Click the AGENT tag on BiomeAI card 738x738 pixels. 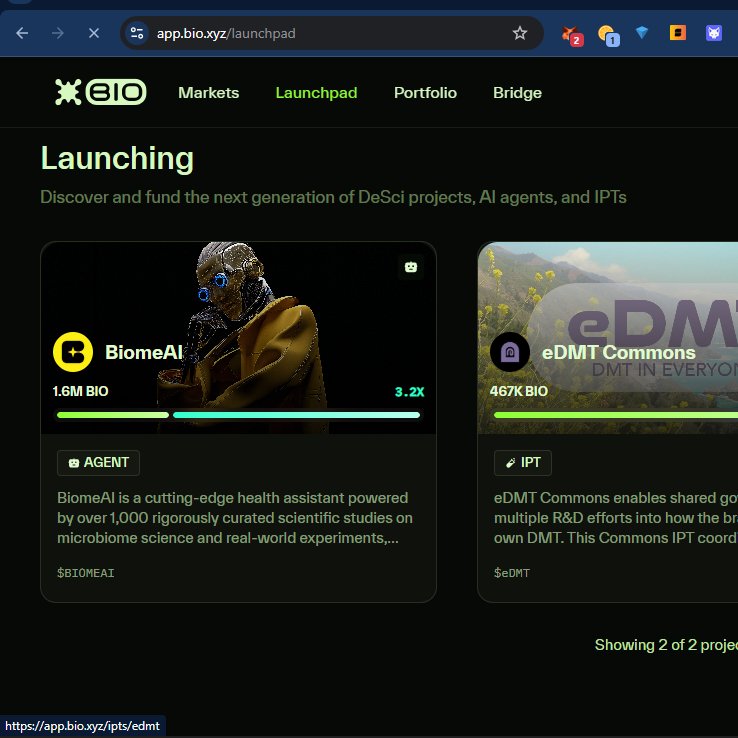tap(98, 463)
